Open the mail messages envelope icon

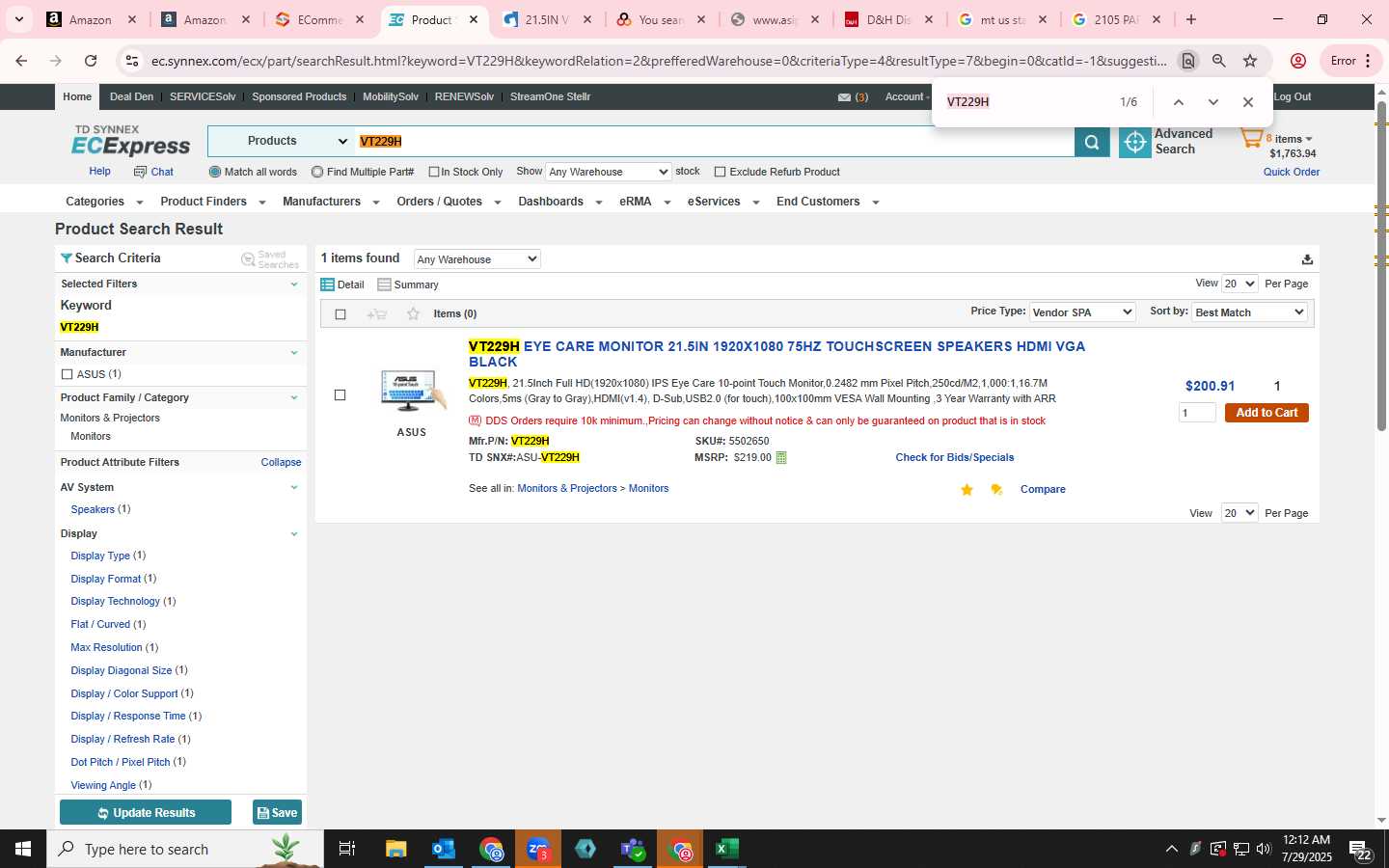(844, 97)
